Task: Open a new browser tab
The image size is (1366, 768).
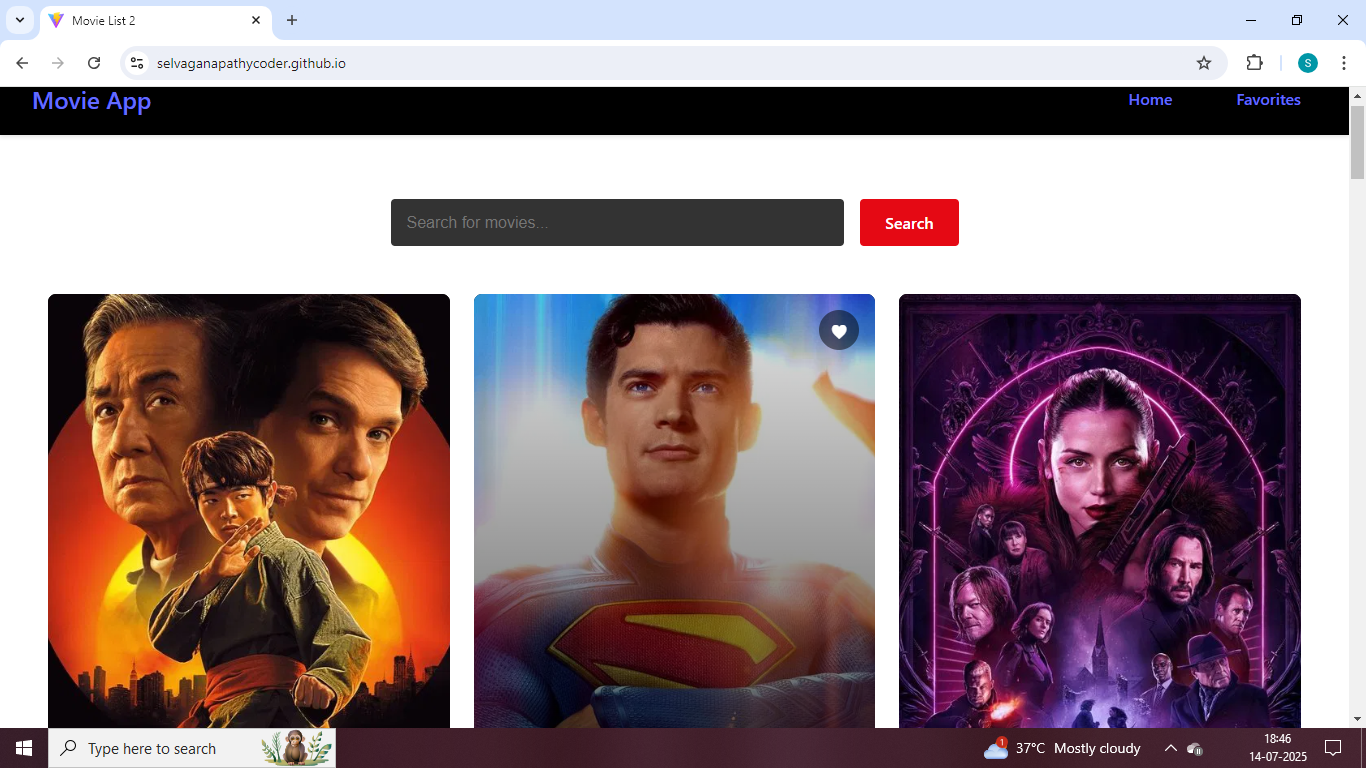Action: pos(292,20)
